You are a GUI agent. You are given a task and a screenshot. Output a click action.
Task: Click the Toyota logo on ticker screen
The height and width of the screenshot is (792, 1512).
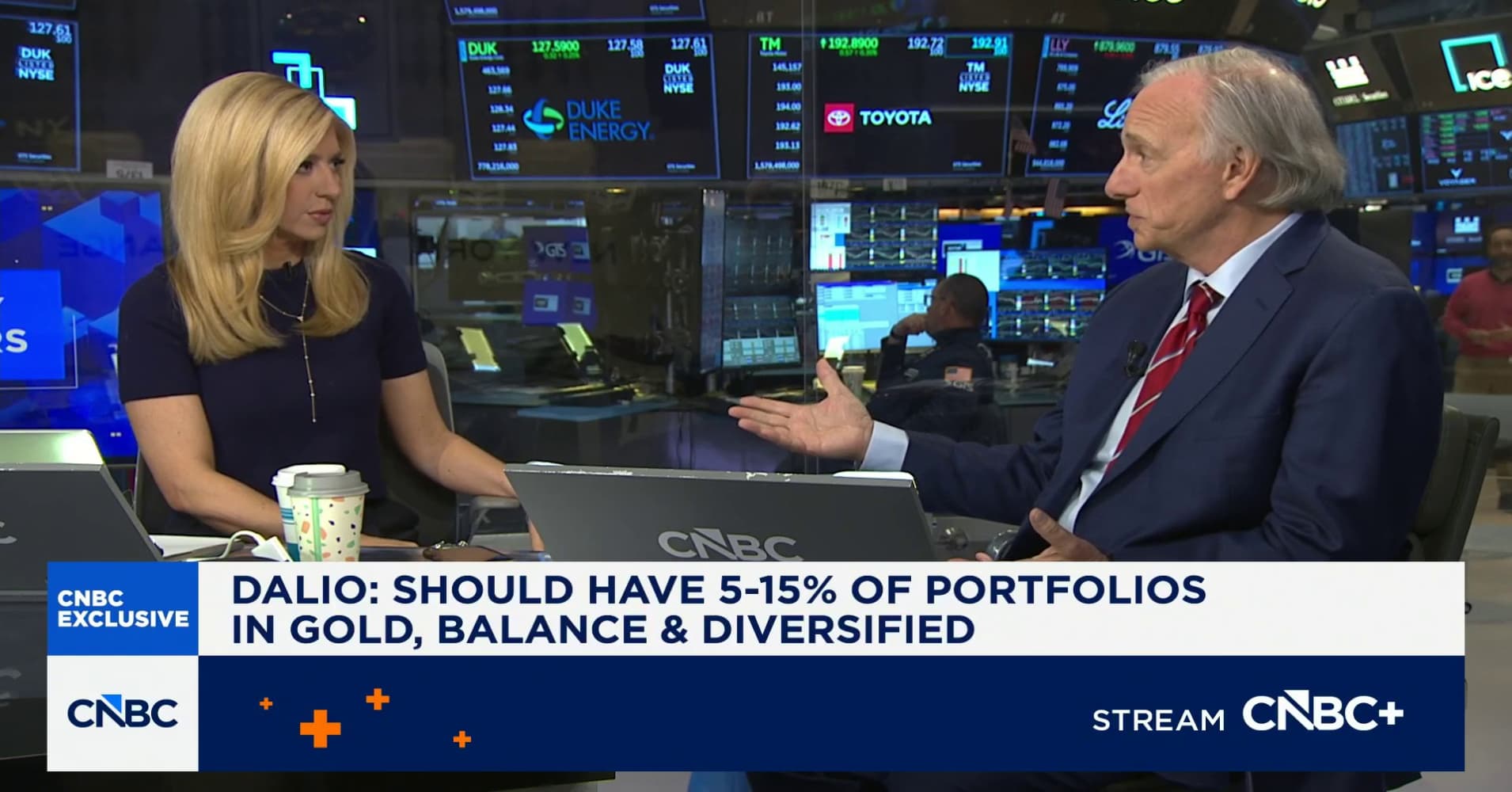(x=878, y=118)
